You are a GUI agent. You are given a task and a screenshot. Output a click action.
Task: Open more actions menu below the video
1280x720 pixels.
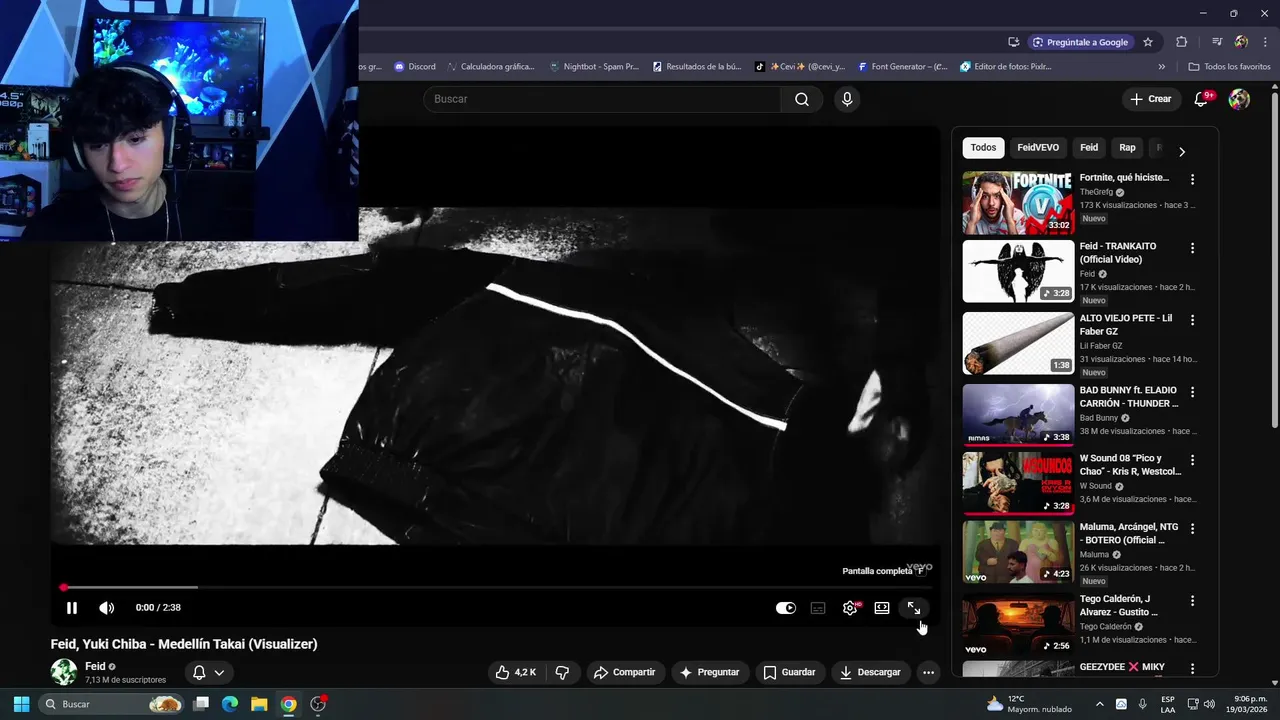tap(928, 672)
